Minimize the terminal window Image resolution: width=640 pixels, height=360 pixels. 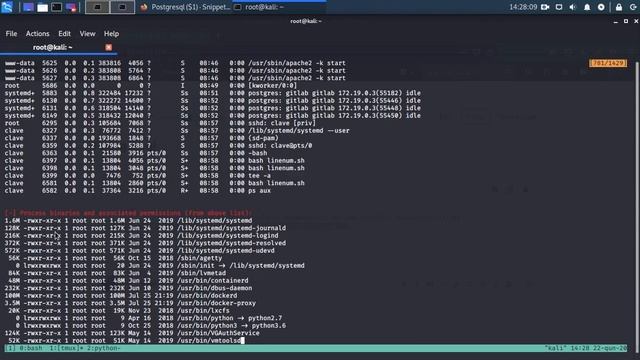(616, 21)
